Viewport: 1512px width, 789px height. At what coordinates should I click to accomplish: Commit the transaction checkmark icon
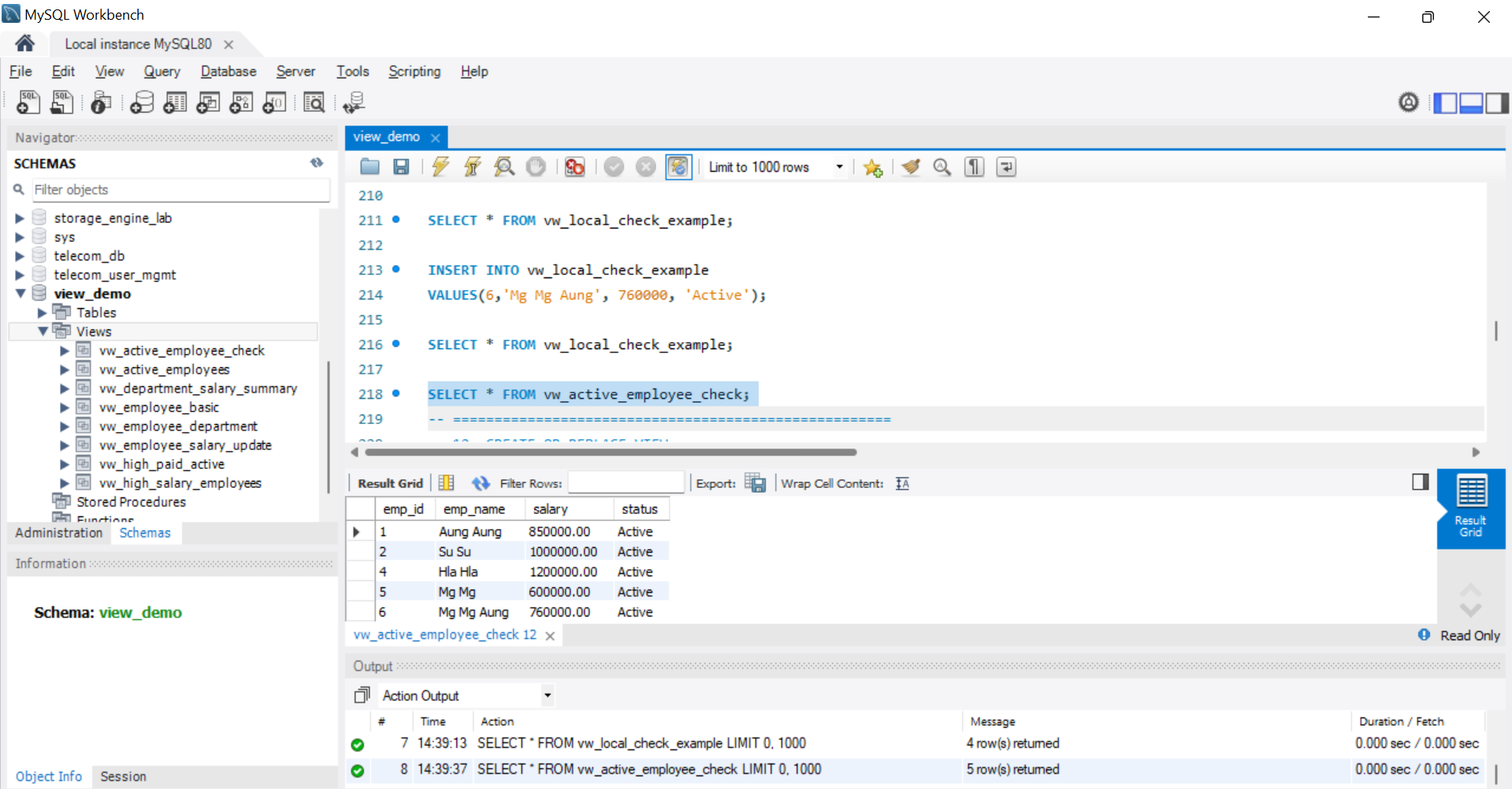click(615, 166)
